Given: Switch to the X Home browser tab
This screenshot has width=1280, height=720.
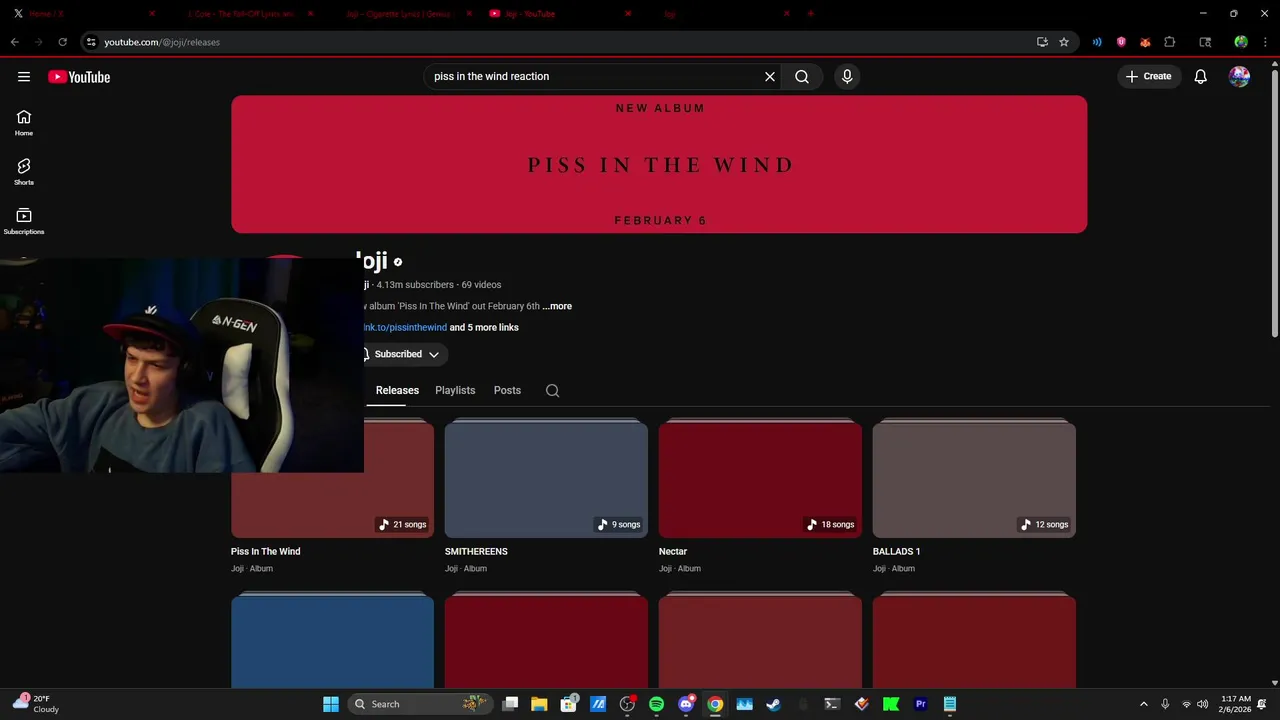Looking at the screenshot, I should [x=82, y=14].
